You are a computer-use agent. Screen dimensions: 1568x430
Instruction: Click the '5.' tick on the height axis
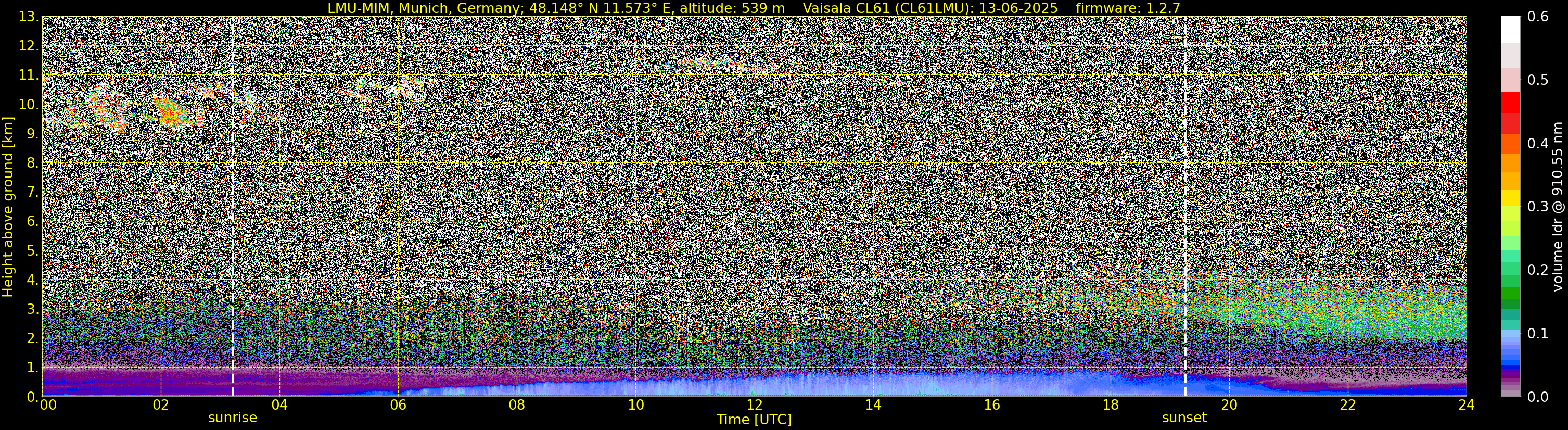point(32,251)
